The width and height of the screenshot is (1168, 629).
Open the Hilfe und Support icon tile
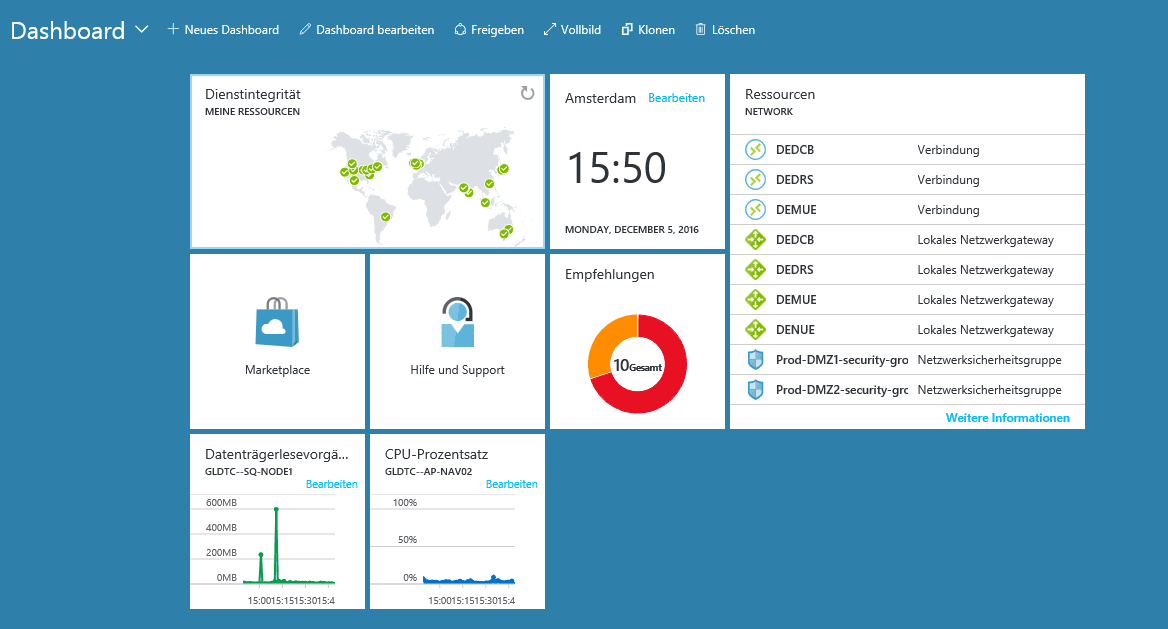coord(457,322)
